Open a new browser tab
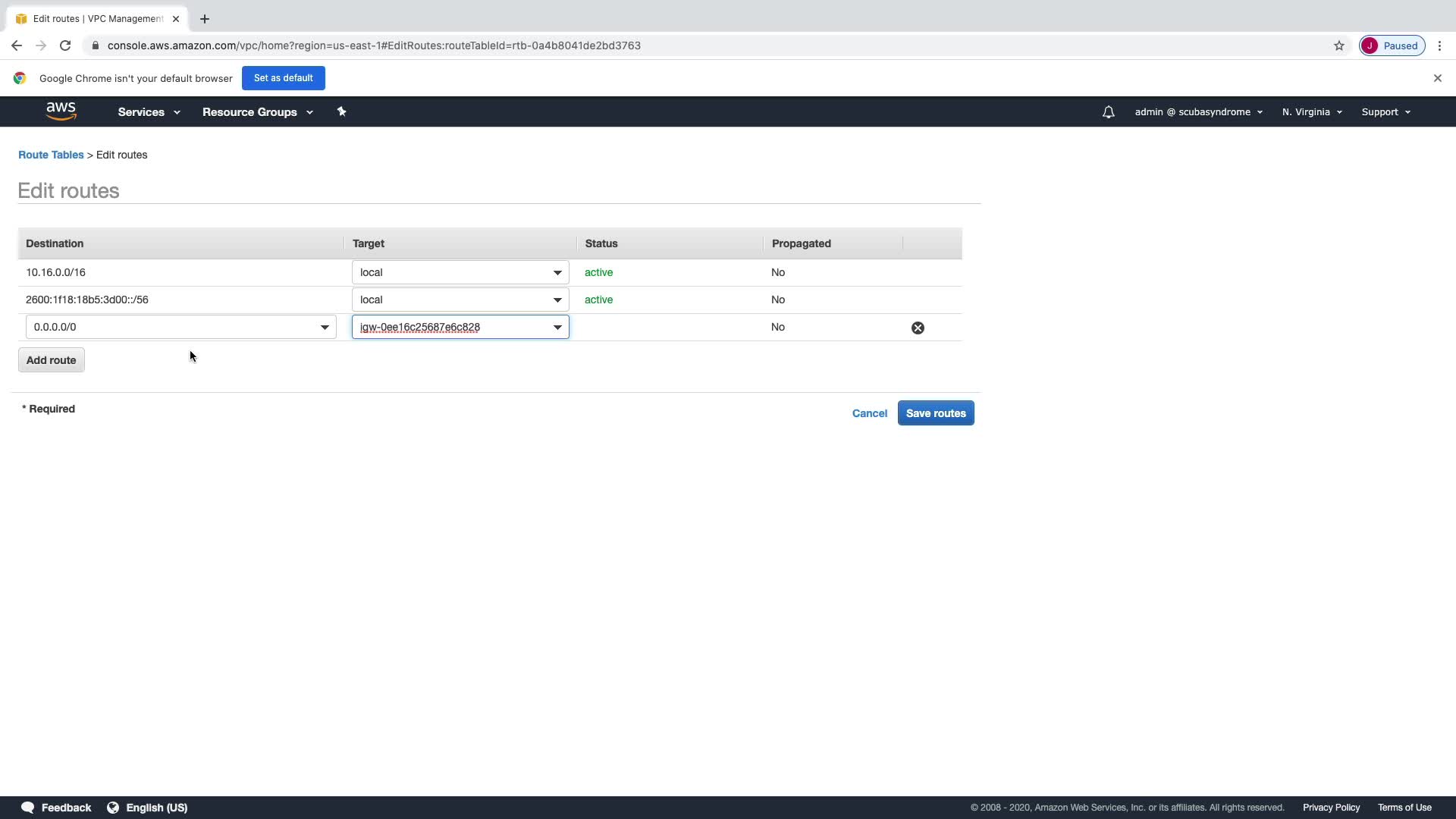Image resolution: width=1456 pixels, height=819 pixels. coord(205,19)
